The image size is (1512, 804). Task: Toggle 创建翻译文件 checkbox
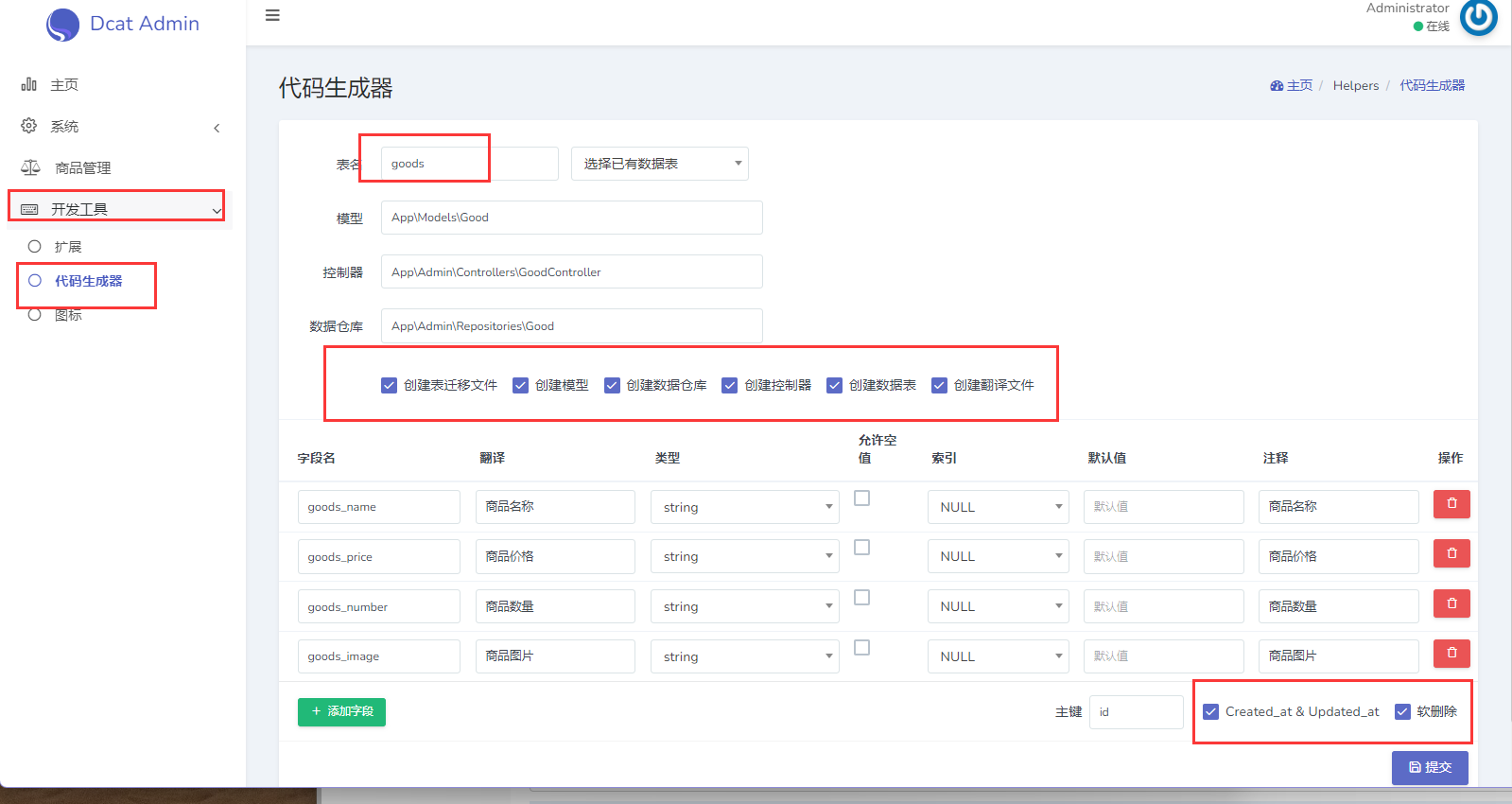pyautogui.click(x=939, y=385)
